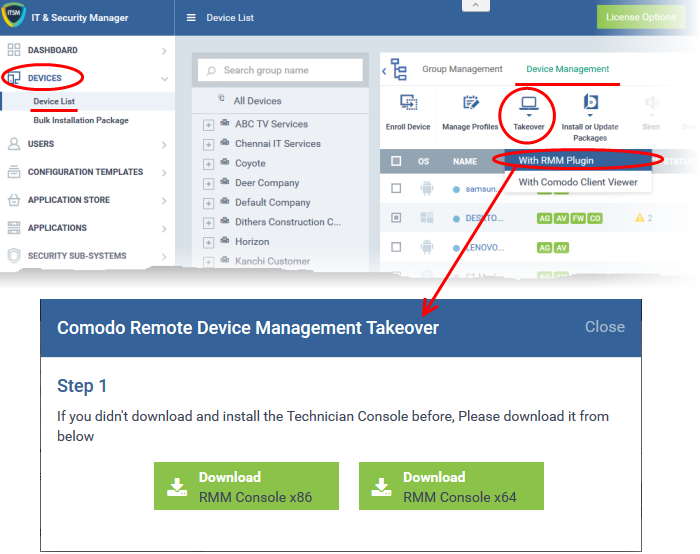Click the Configuration Templates icon
Viewport: 700px width, 554px height.
tap(14, 172)
